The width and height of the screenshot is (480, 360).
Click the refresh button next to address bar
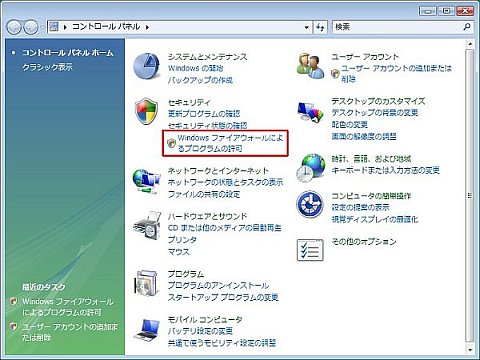pyautogui.click(x=320, y=27)
